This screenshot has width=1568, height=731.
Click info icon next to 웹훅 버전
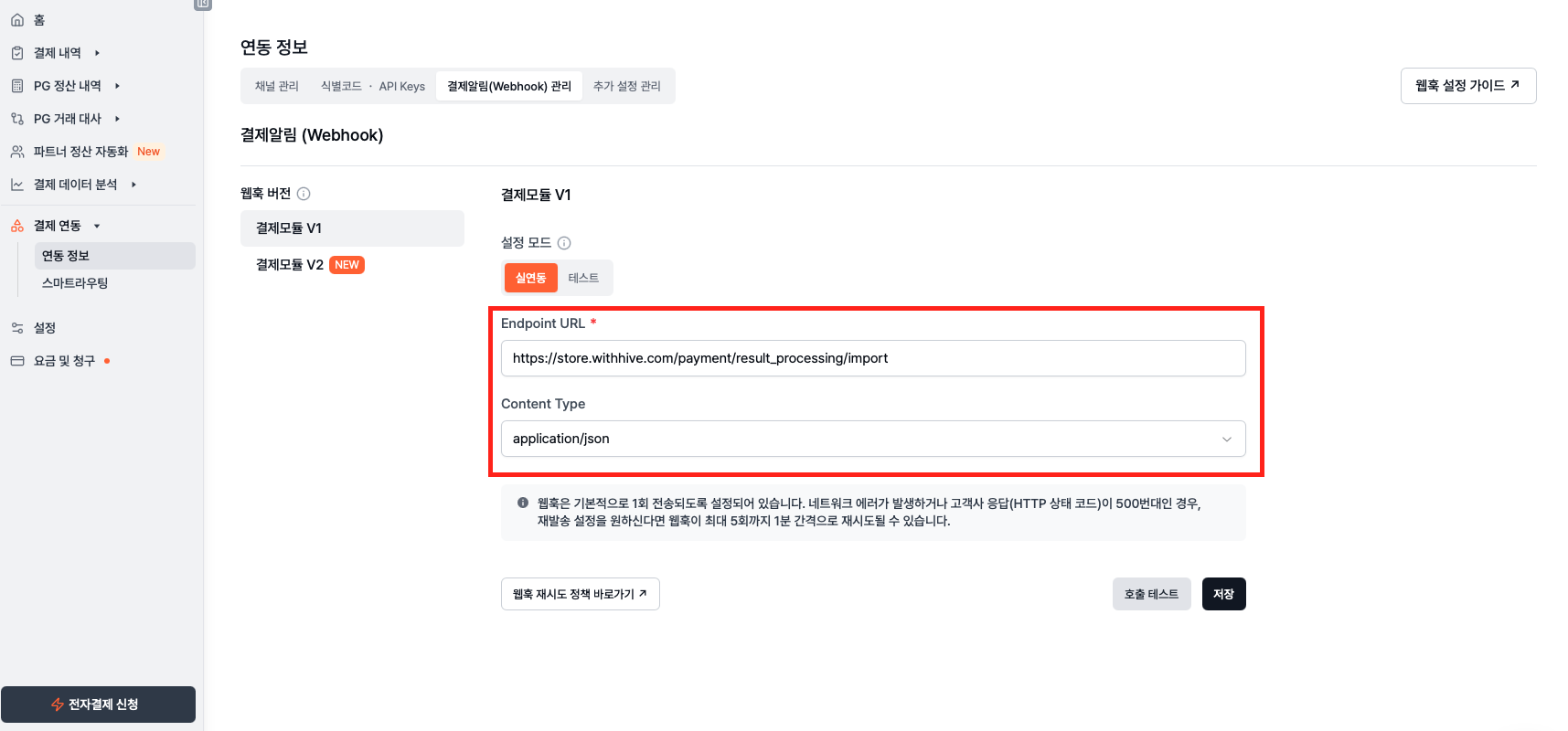click(x=304, y=194)
